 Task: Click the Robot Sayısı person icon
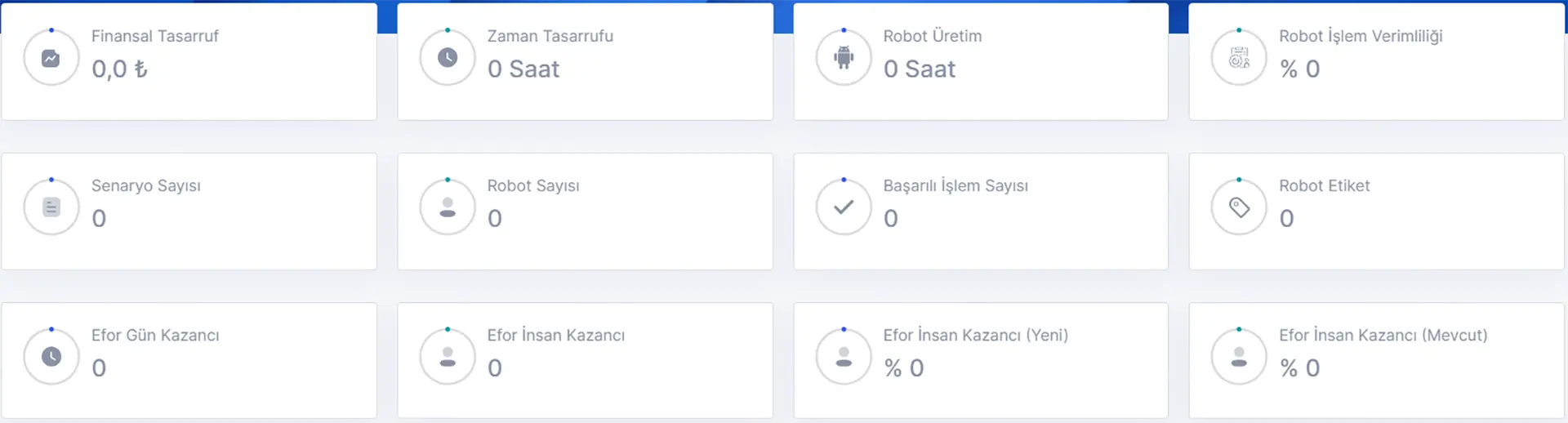click(448, 207)
